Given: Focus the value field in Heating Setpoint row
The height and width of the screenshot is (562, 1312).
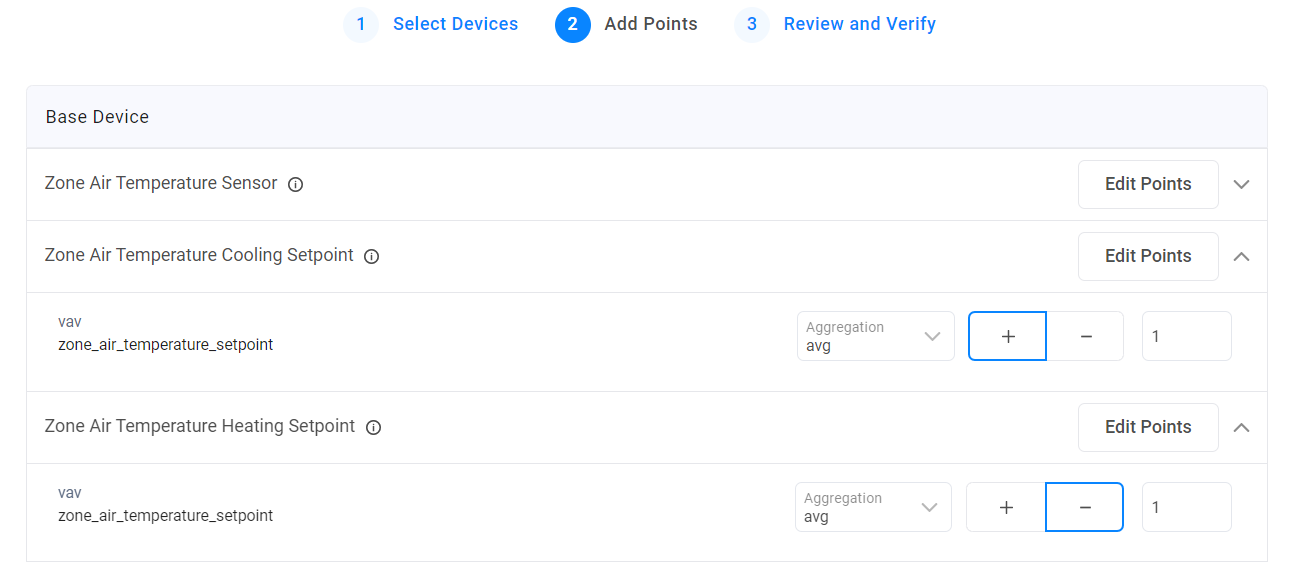Looking at the screenshot, I should click(x=1187, y=507).
